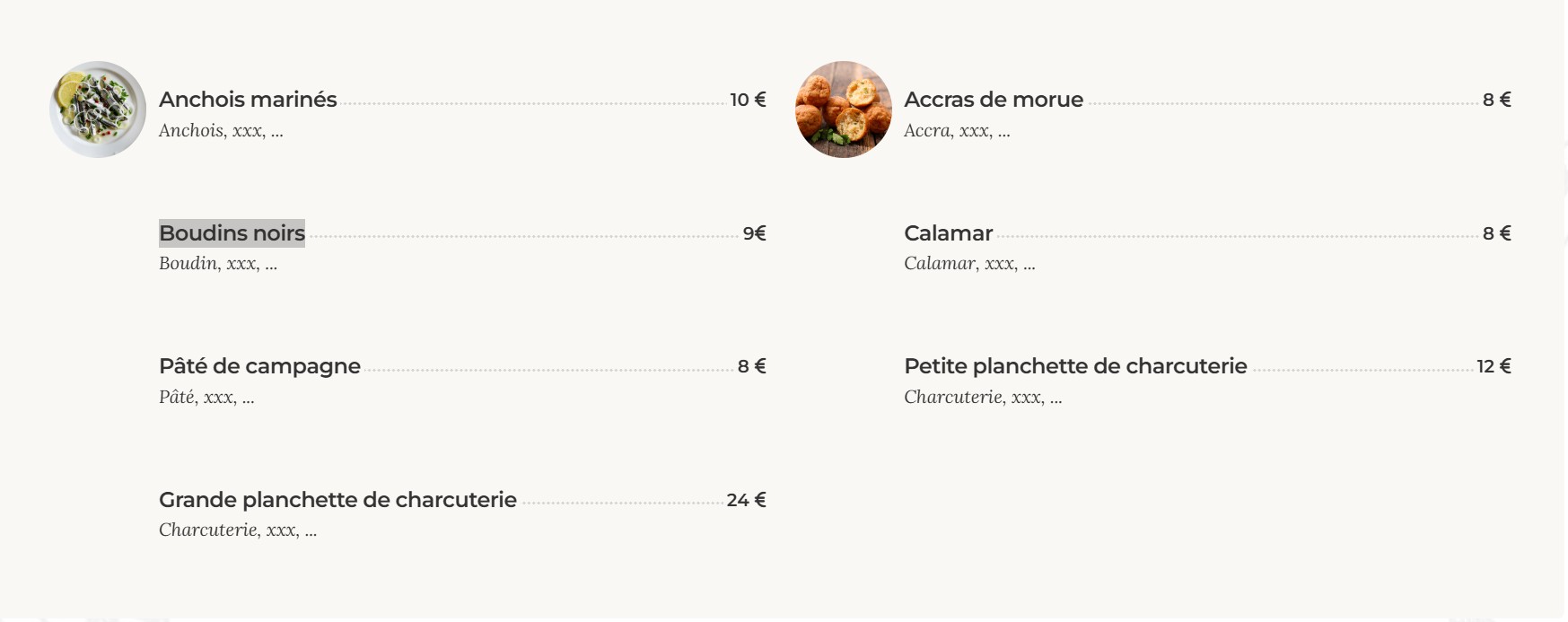Click the Anchois marinés dish photo
The image size is (1568, 622).
(98, 110)
